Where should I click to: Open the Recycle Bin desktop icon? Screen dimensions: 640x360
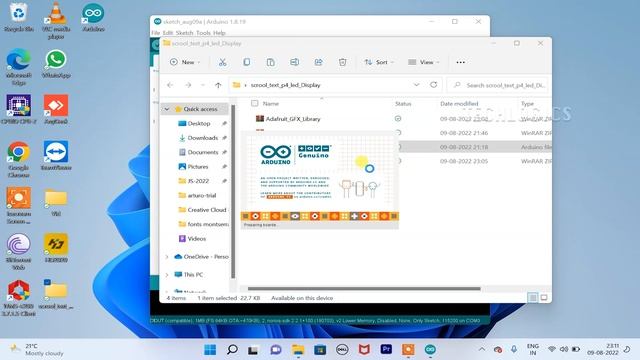(19, 17)
